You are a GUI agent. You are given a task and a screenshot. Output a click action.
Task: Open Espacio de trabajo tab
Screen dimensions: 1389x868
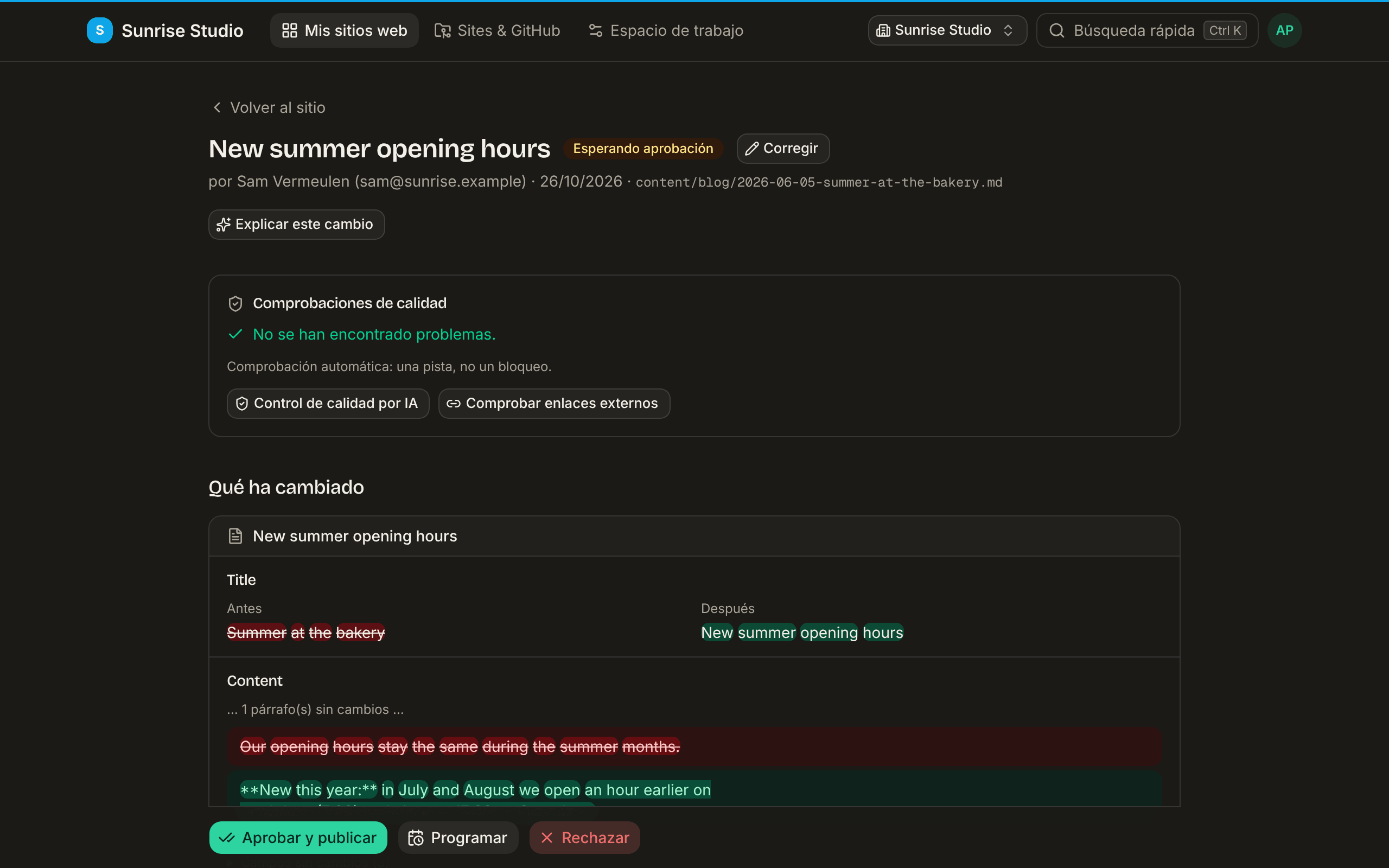pyautogui.click(x=666, y=30)
